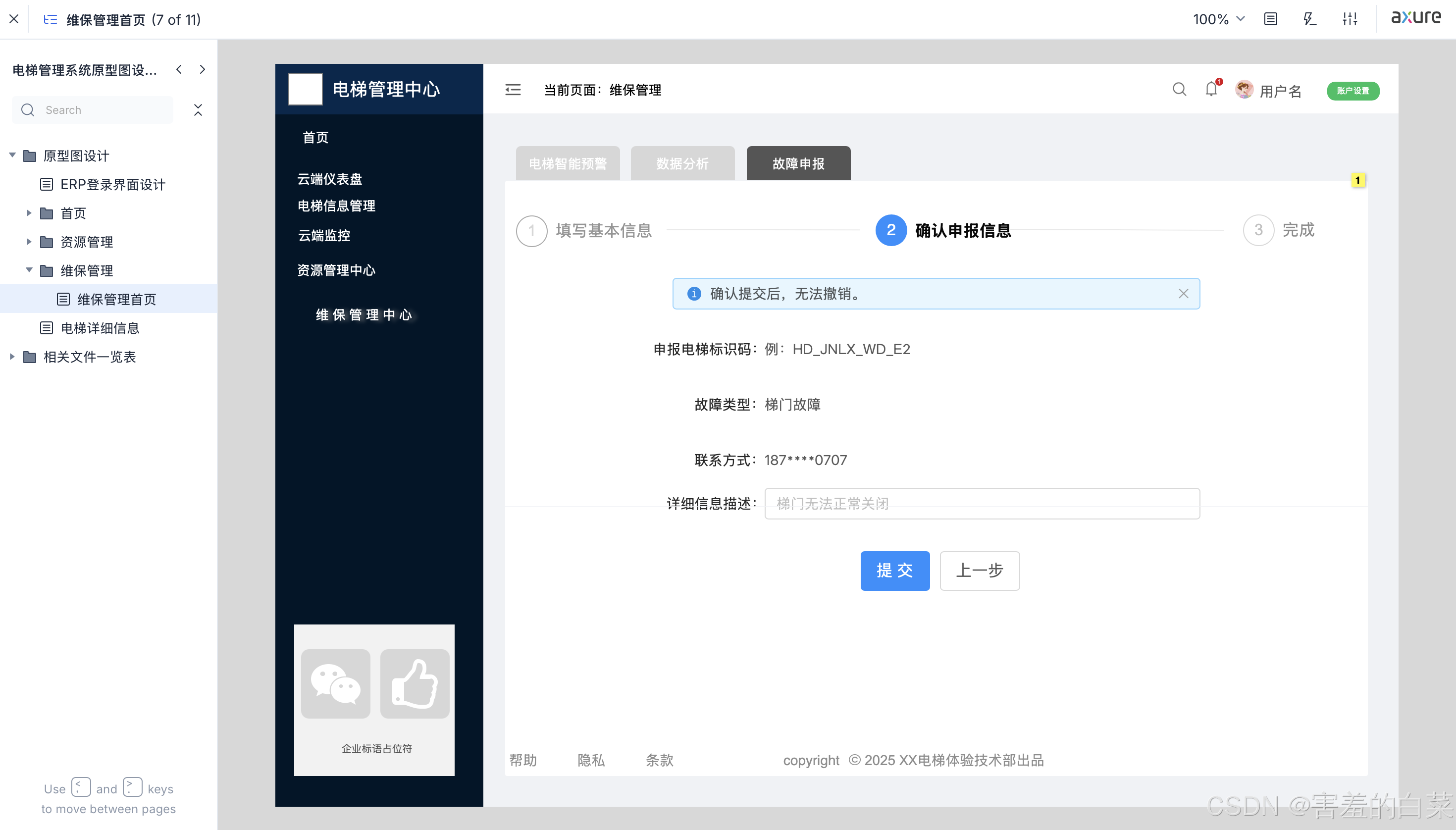Click the sidebar collapse hamburger icon
Viewport: 1456px width, 830px height.
point(513,90)
